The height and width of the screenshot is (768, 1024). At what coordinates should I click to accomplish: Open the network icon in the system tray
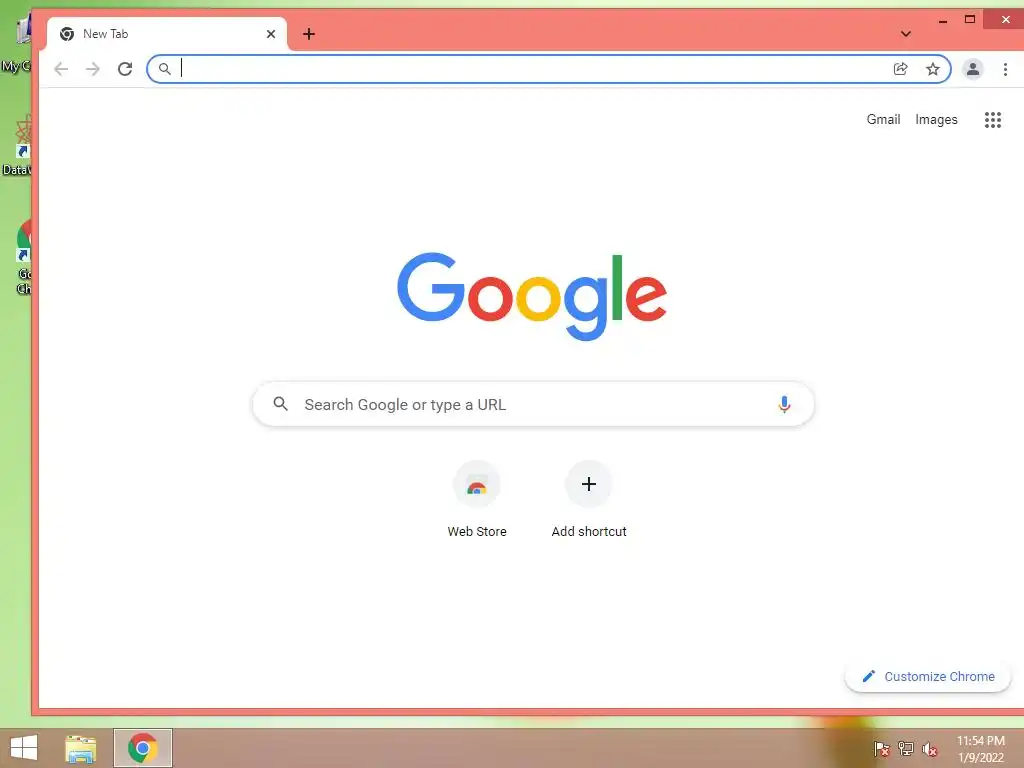905,749
